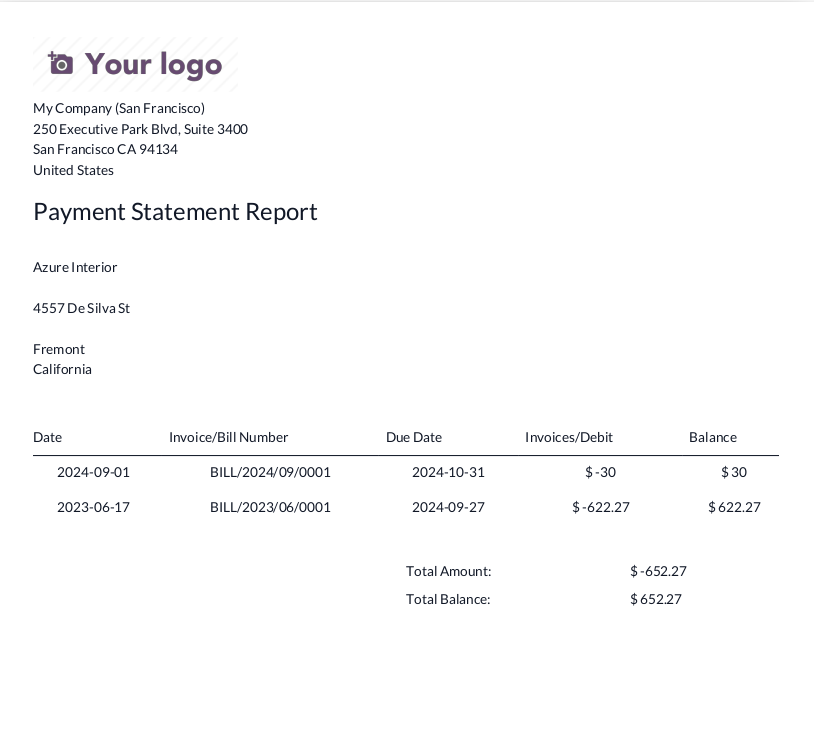Click the Due Date column header
814x747 pixels.
pos(413,437)
